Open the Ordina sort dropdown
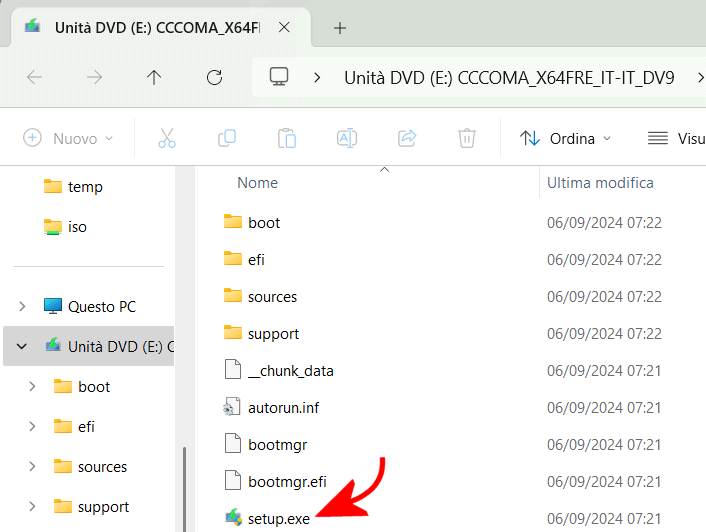Image resolution: width=706 pixels, height=532 pixels. click(565, 138)
